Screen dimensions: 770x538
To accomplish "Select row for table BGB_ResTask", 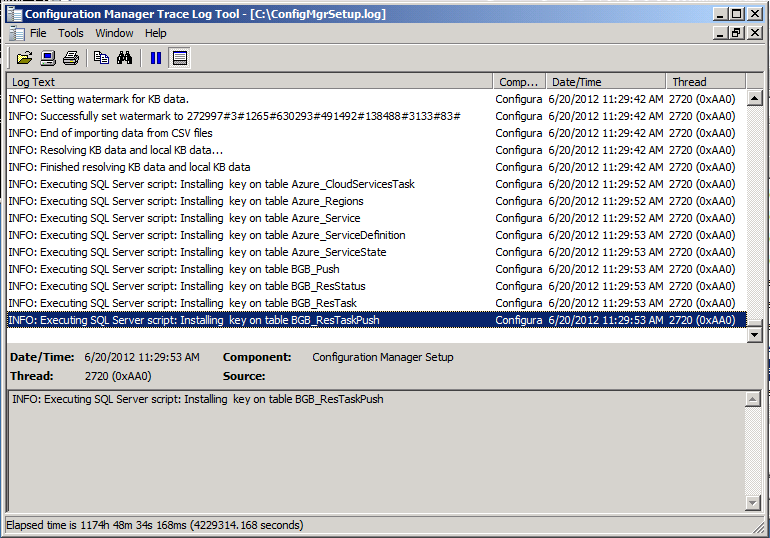I will [377, 303].
